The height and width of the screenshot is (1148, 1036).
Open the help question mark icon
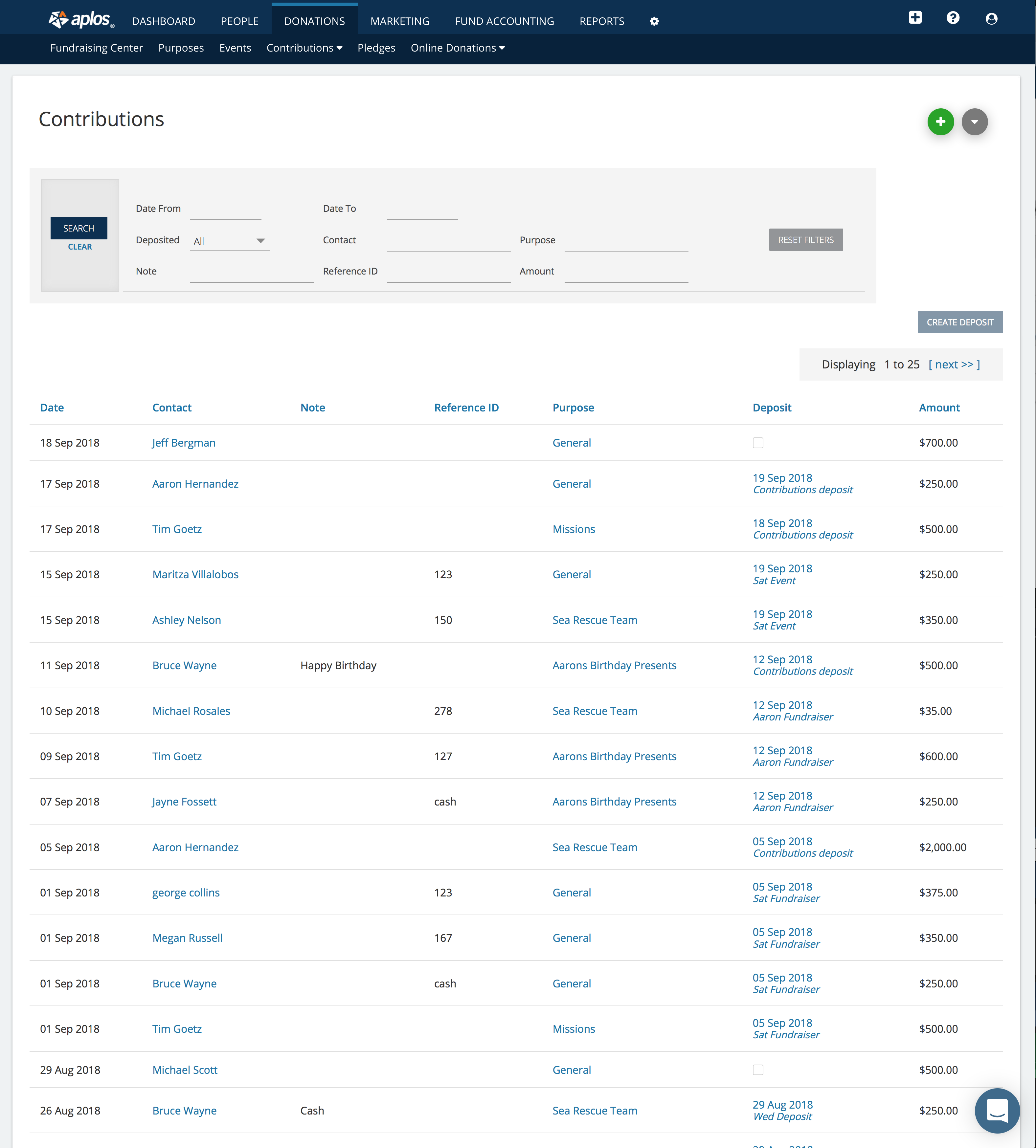point(952,18)
